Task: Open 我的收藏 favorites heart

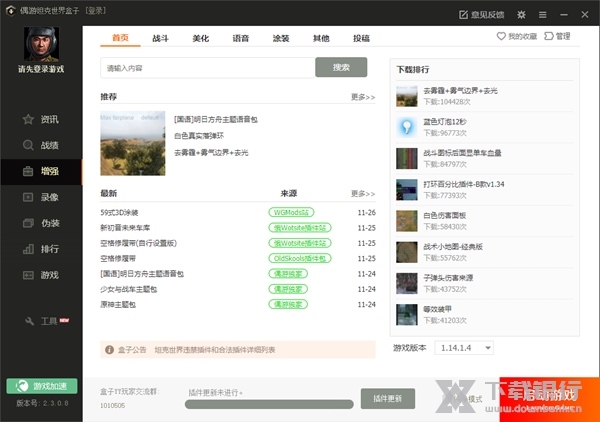Action: click(517, 36)
